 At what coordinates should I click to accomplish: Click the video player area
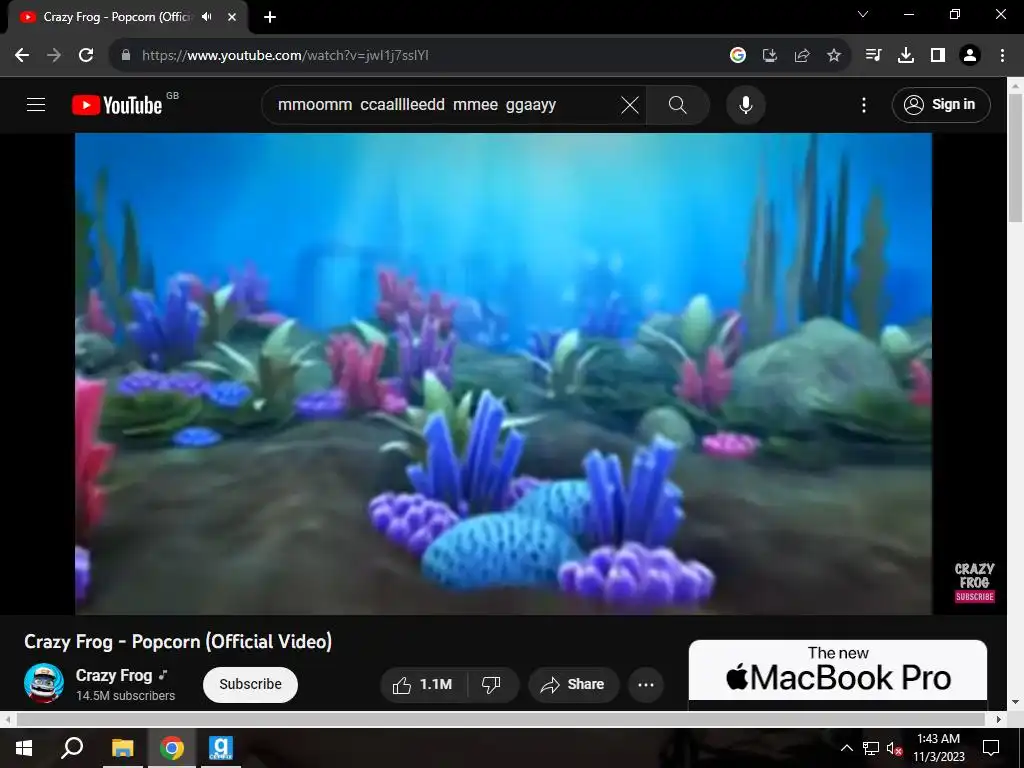pos(504,374)
